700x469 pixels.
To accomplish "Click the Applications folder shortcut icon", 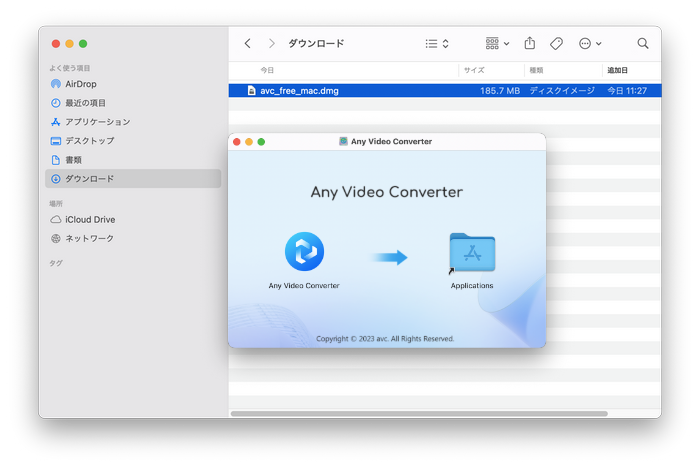I will point(472,252).
